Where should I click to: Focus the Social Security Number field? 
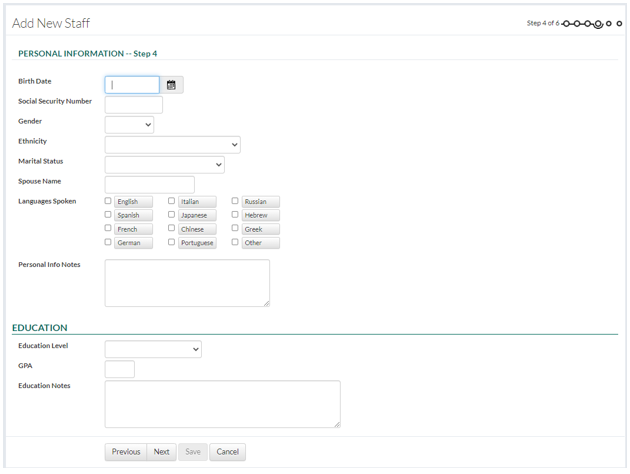point(133,105)
